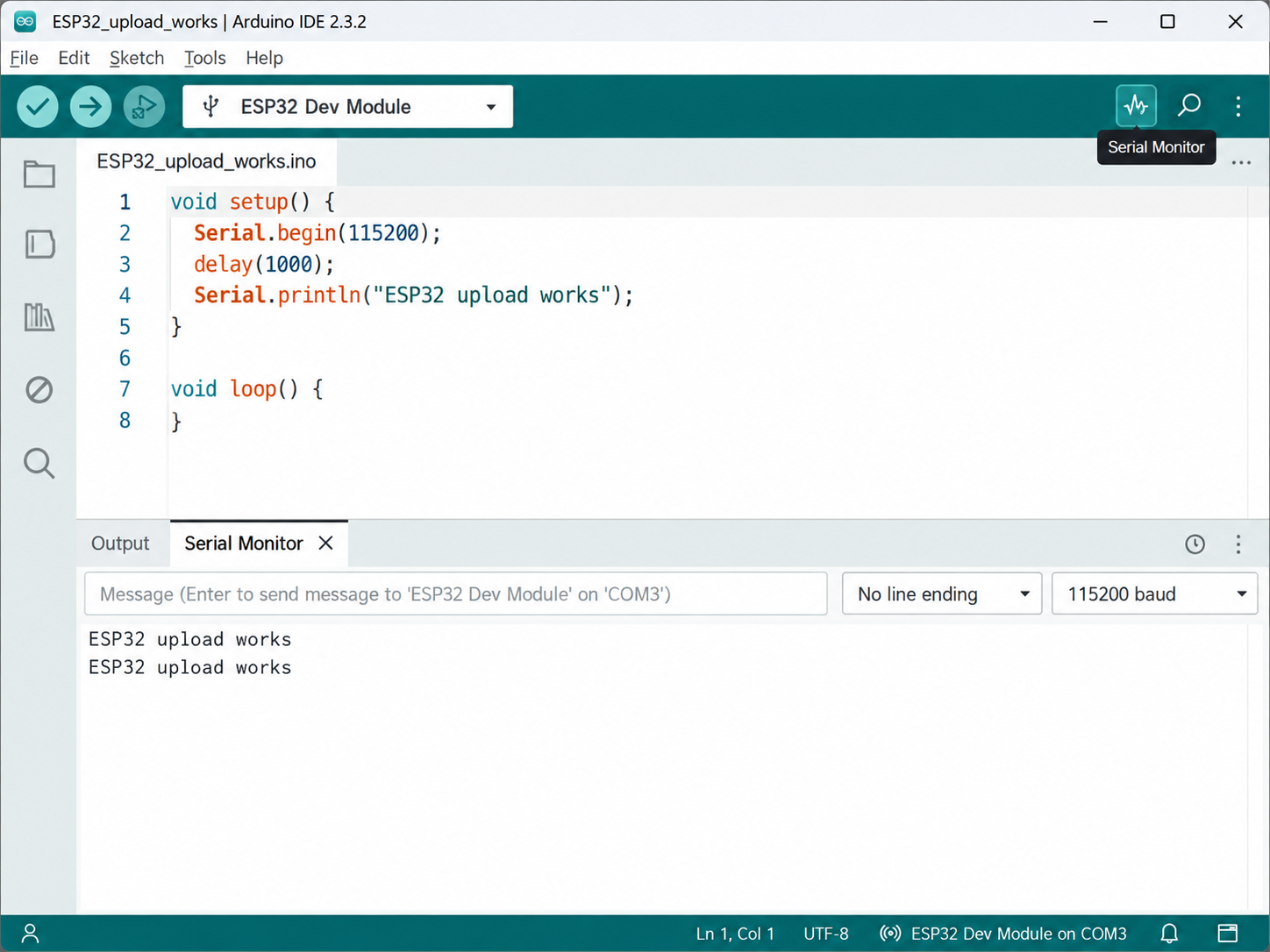1270x952 pixels.
Task: Open the toolbar three-dot options menu
Action: 1238,106
